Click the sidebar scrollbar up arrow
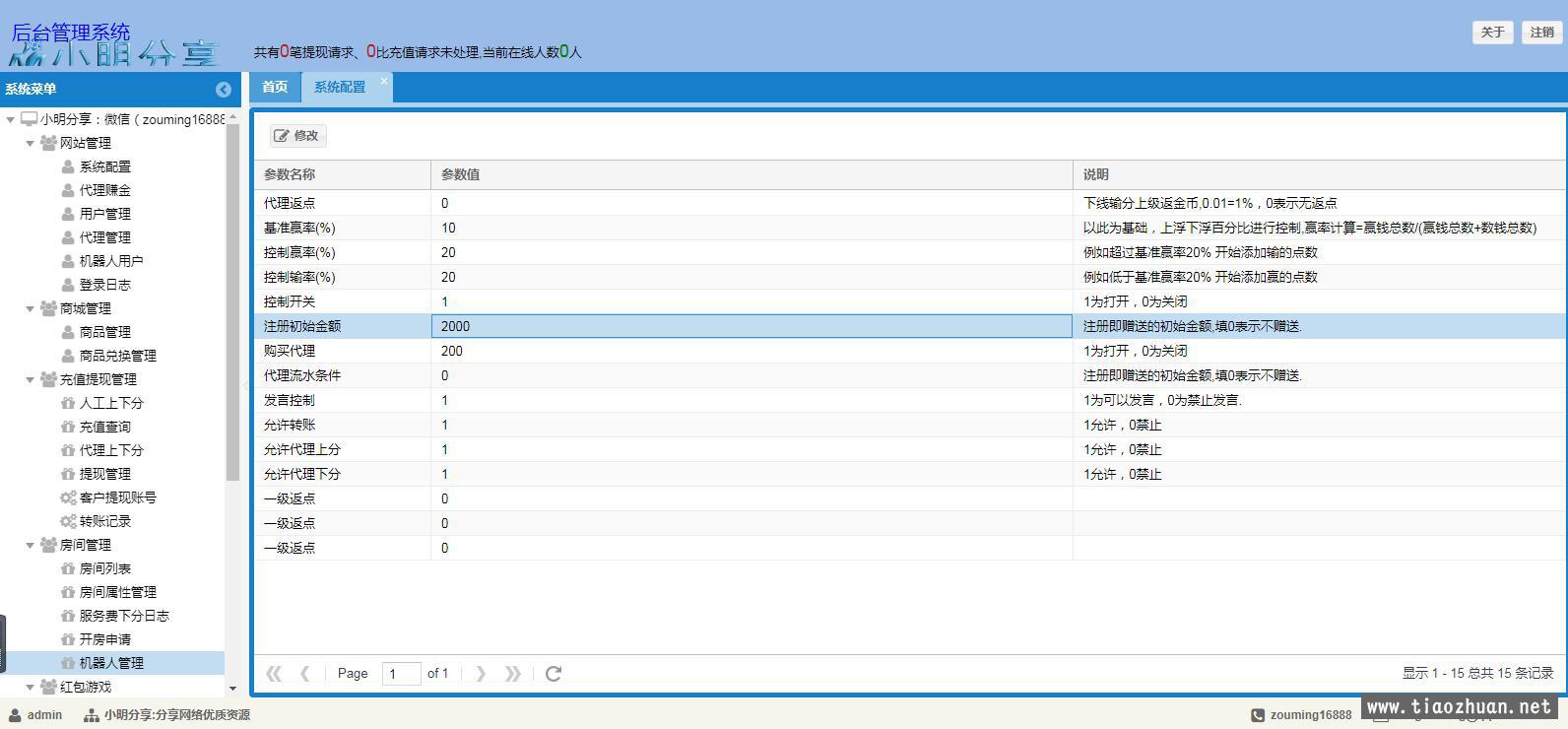Screen dimensions: 1568x729 (232, 116)
